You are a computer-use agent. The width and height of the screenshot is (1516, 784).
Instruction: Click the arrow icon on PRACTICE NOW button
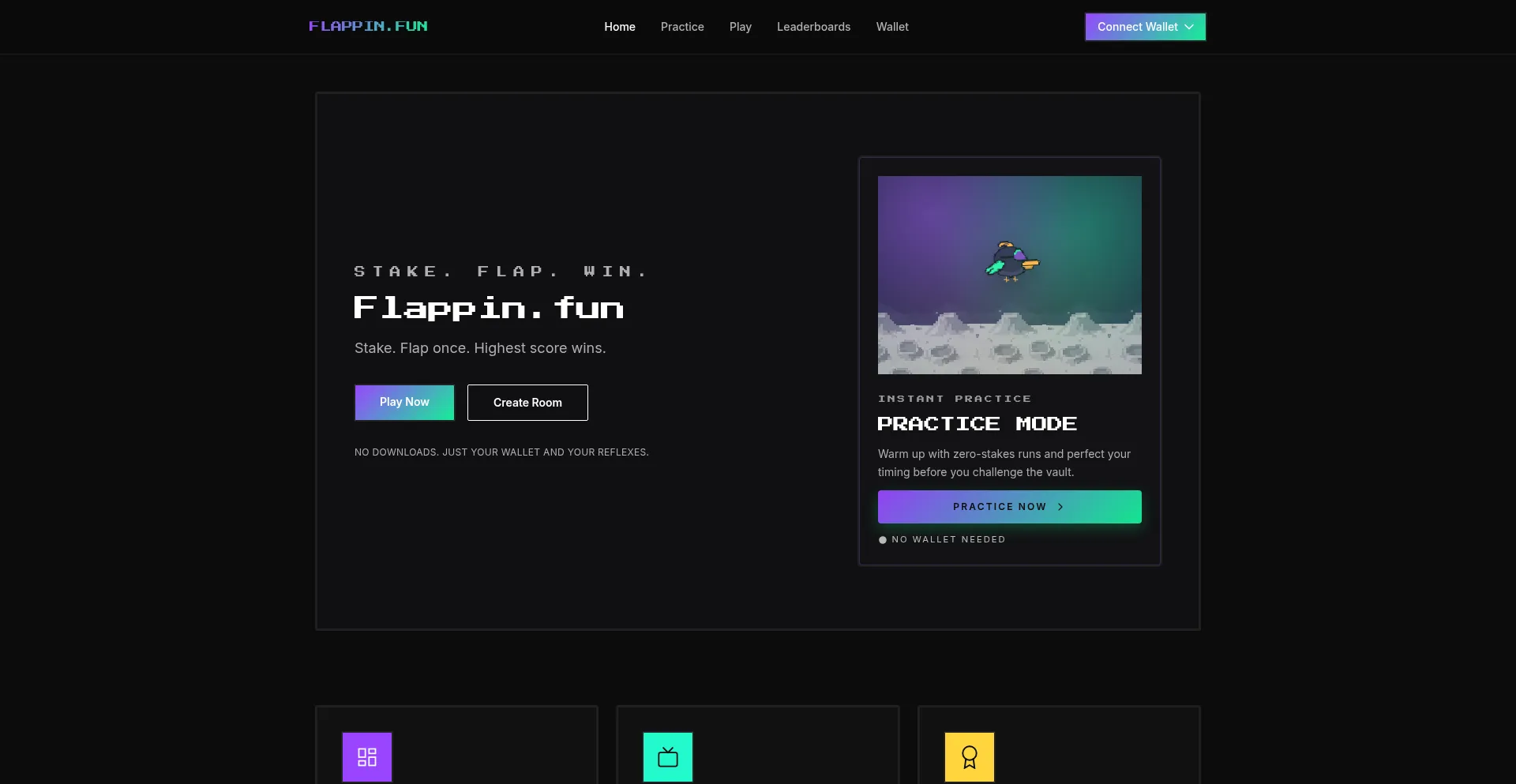click(x=1059, y=506)
